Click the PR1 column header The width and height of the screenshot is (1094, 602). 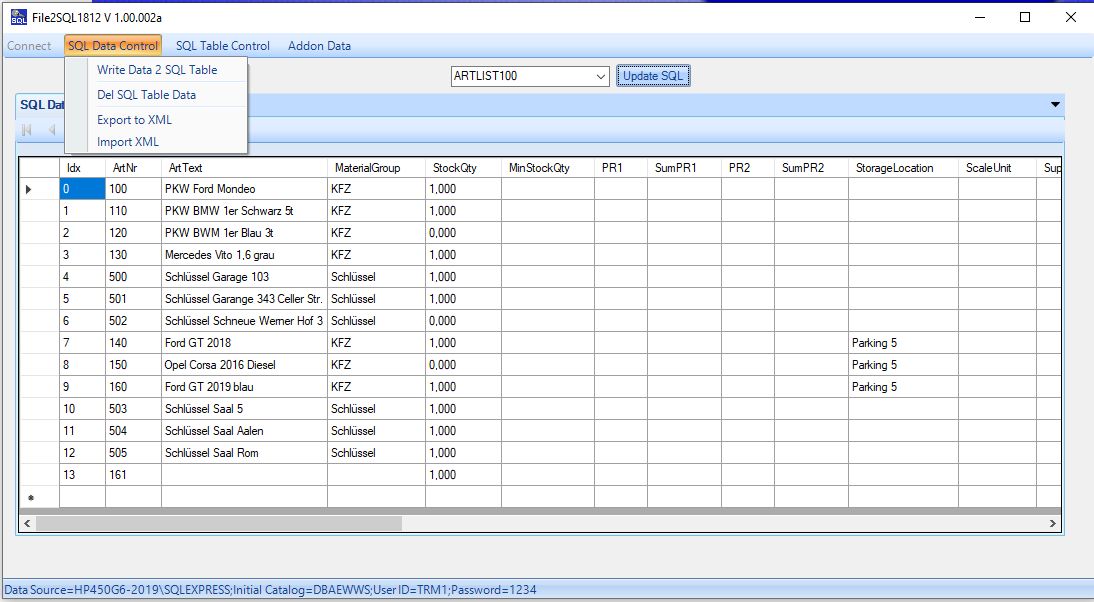pyautogui.click(x=621, y=167)
